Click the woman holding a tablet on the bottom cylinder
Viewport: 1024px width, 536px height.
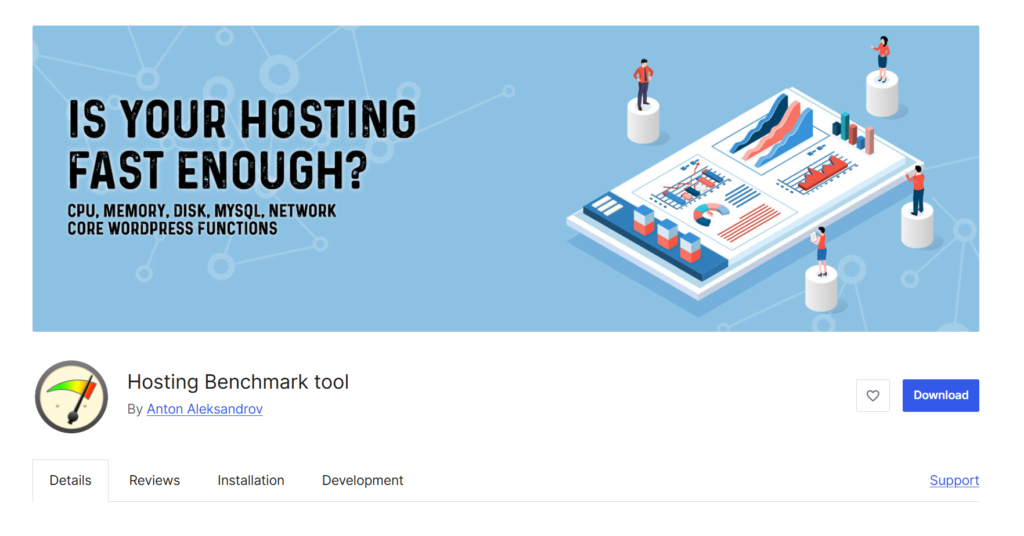point(820,249)
